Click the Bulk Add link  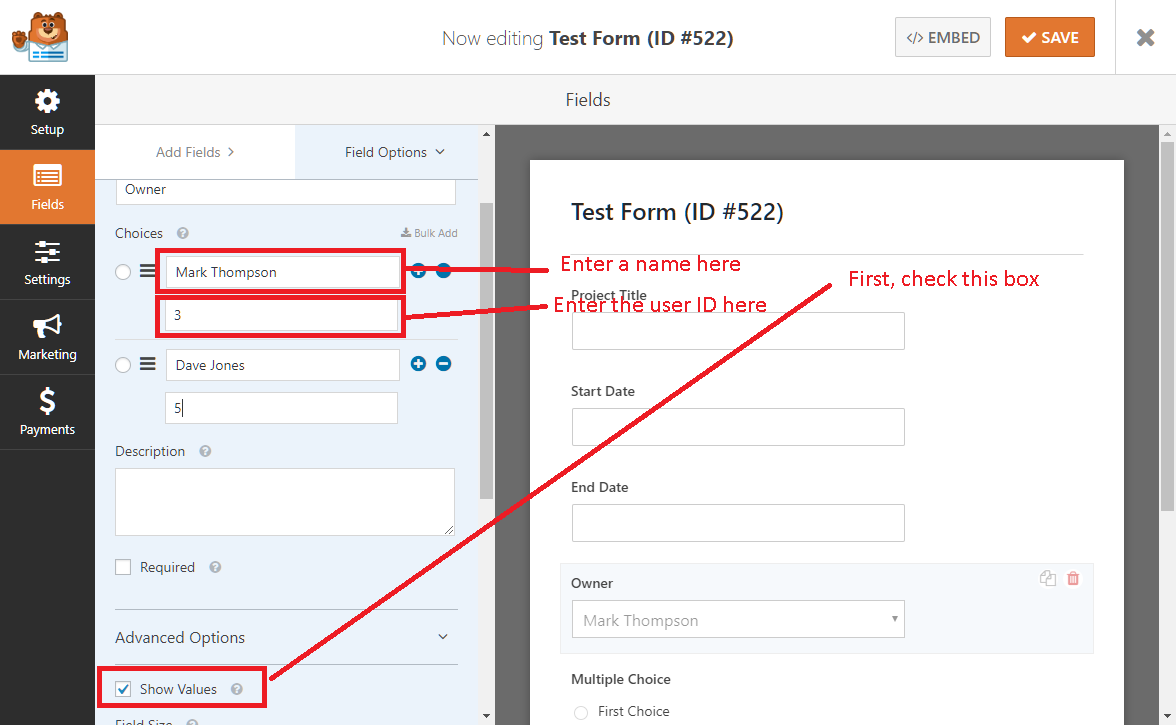pyautogui.click(x=430, y=232)
